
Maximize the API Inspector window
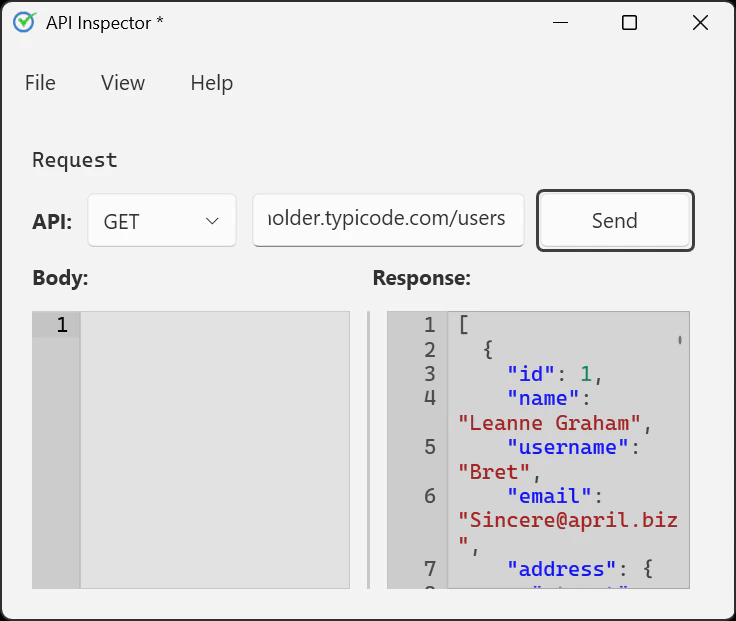click(629, 23)
